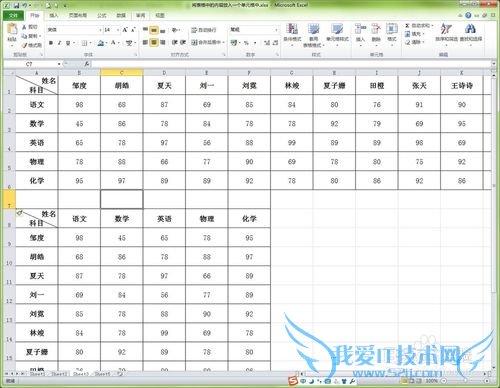Click the Sort and Filter icon
500x388 pixels.
(x=446, y=29)
